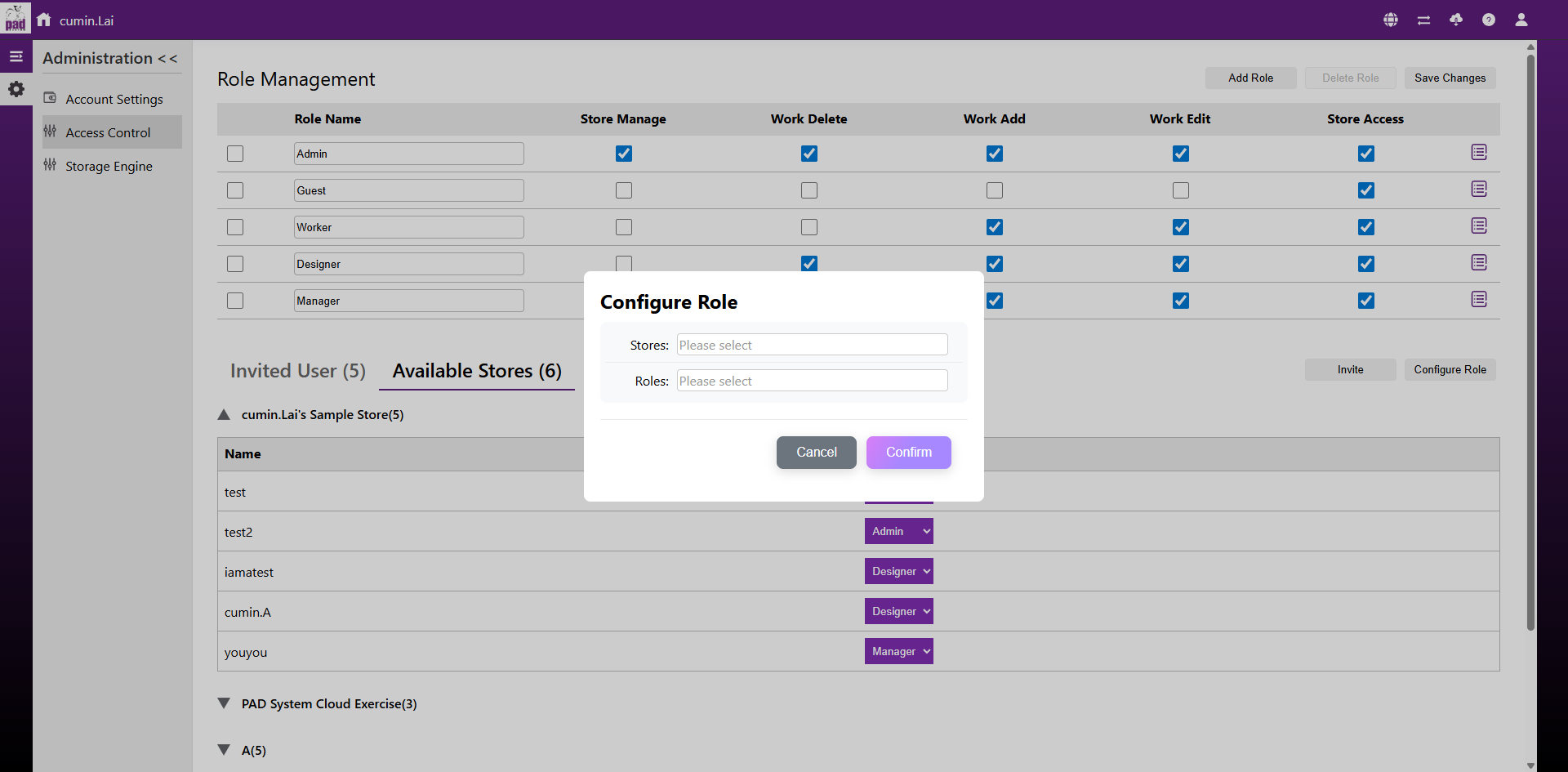Toggle the hamburger menu icon
Image resolution: width=1568 pixels, height=772 pixels.
coord(16,56)
